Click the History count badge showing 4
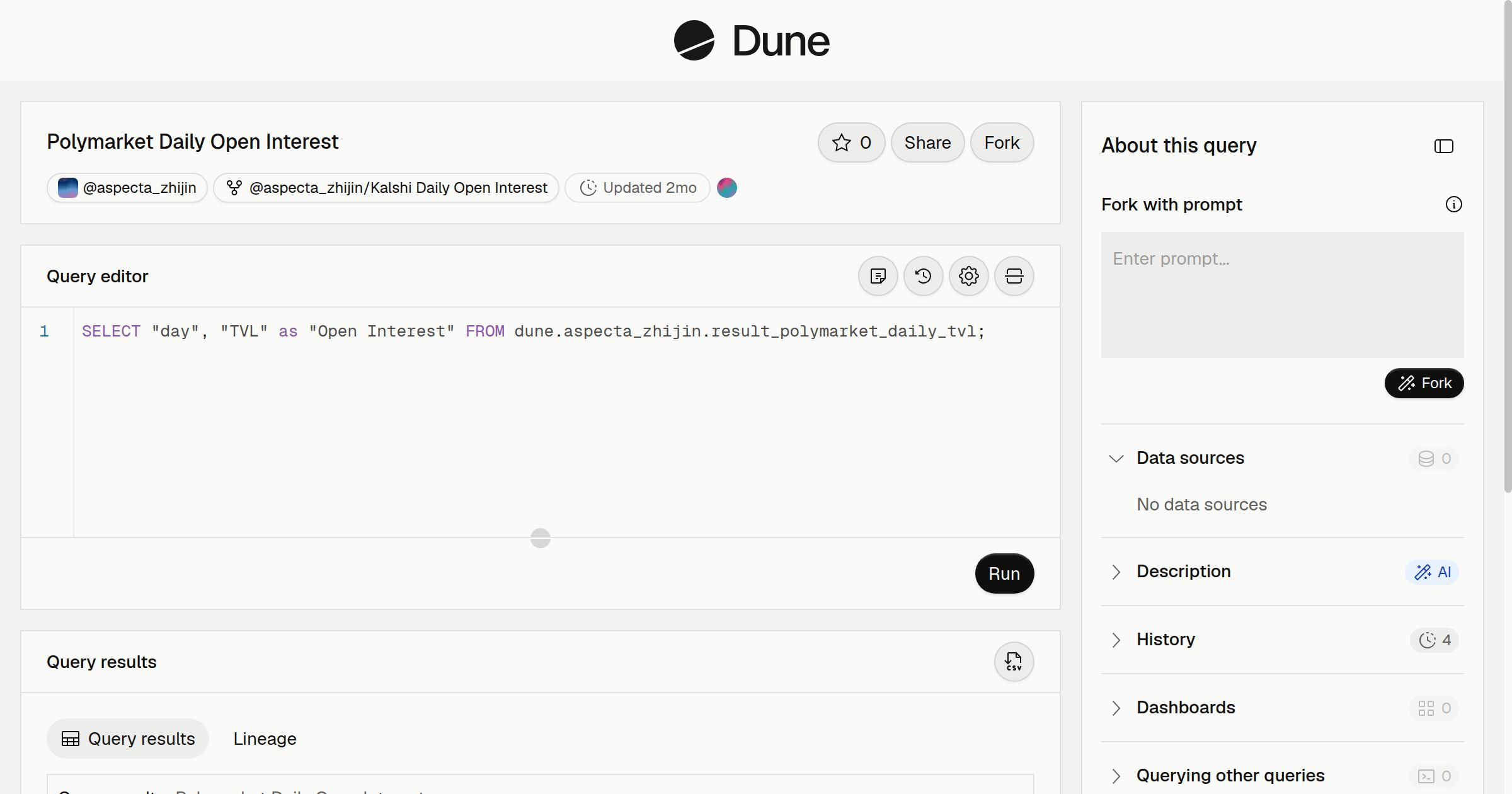 pos(1434,640)
